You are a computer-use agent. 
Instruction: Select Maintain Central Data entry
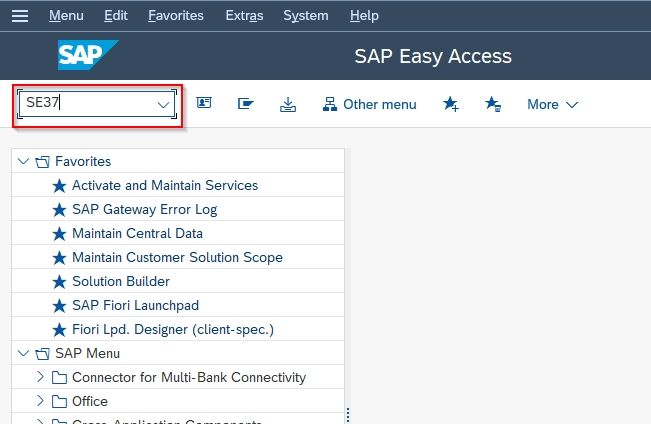(x=137, y=233)
